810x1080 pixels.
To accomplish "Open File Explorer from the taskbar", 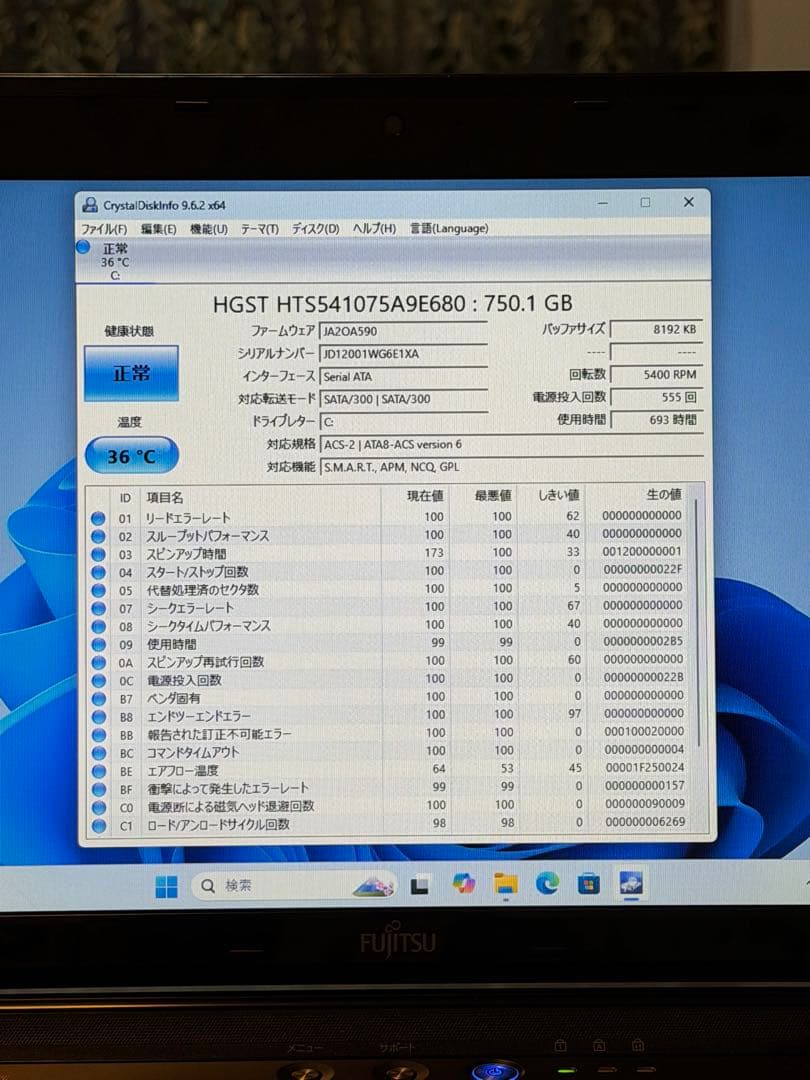I will coord(506,884).
